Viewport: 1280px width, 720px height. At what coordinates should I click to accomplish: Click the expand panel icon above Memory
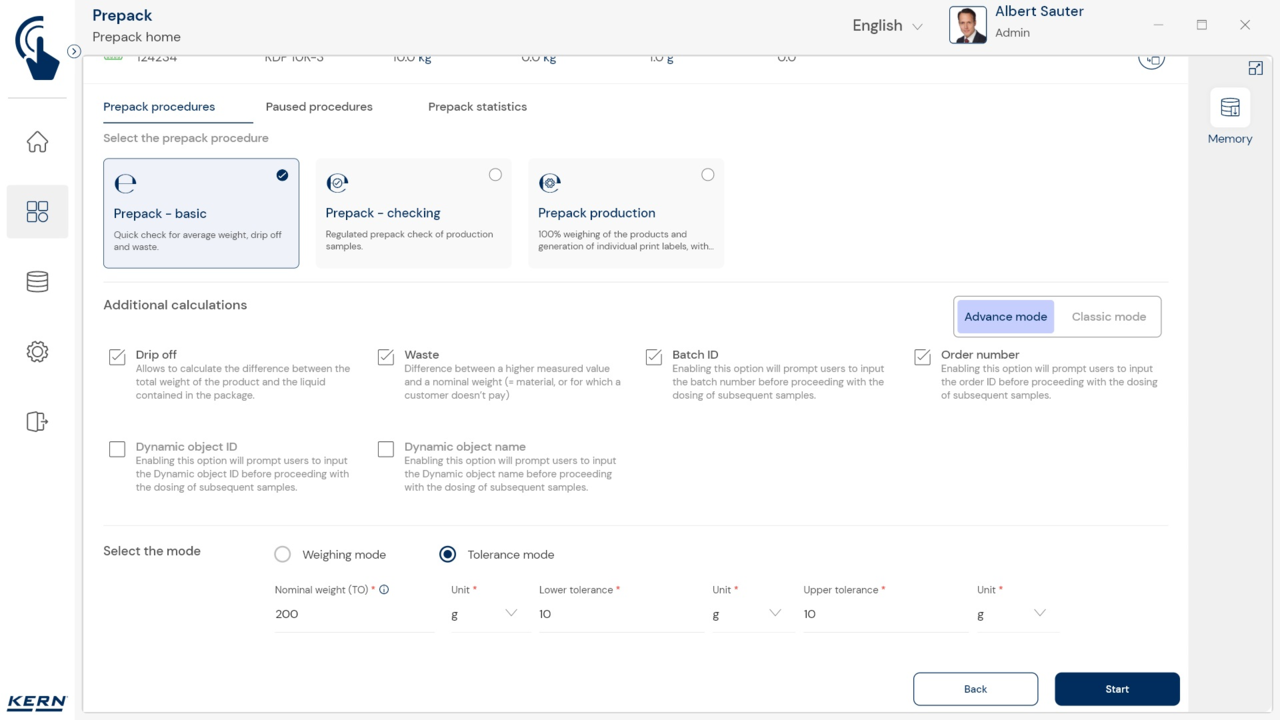point(1255,68)
